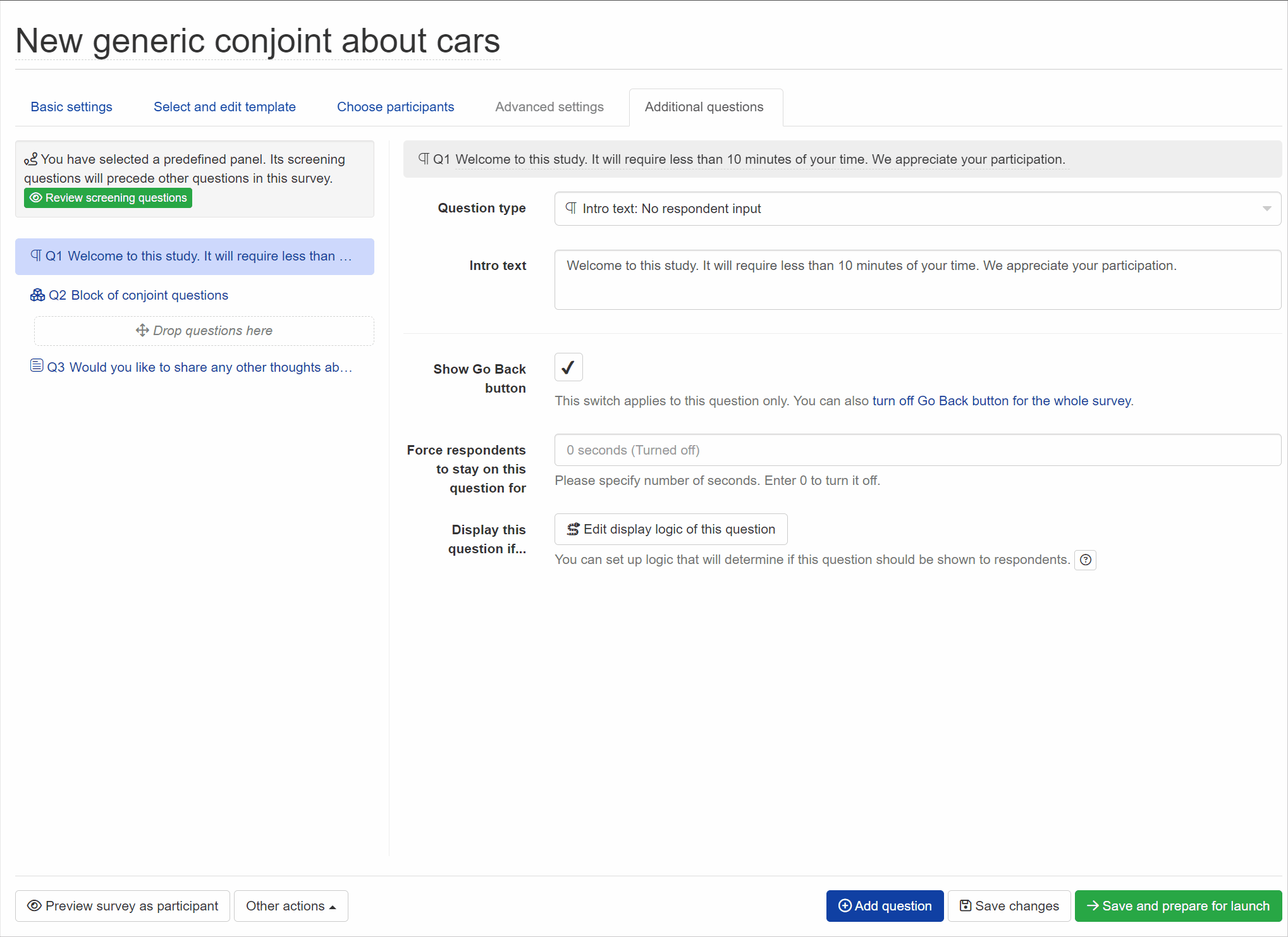Click Save changes button
This screenshot has width=1288, height=937.
tap(1009, 906)
